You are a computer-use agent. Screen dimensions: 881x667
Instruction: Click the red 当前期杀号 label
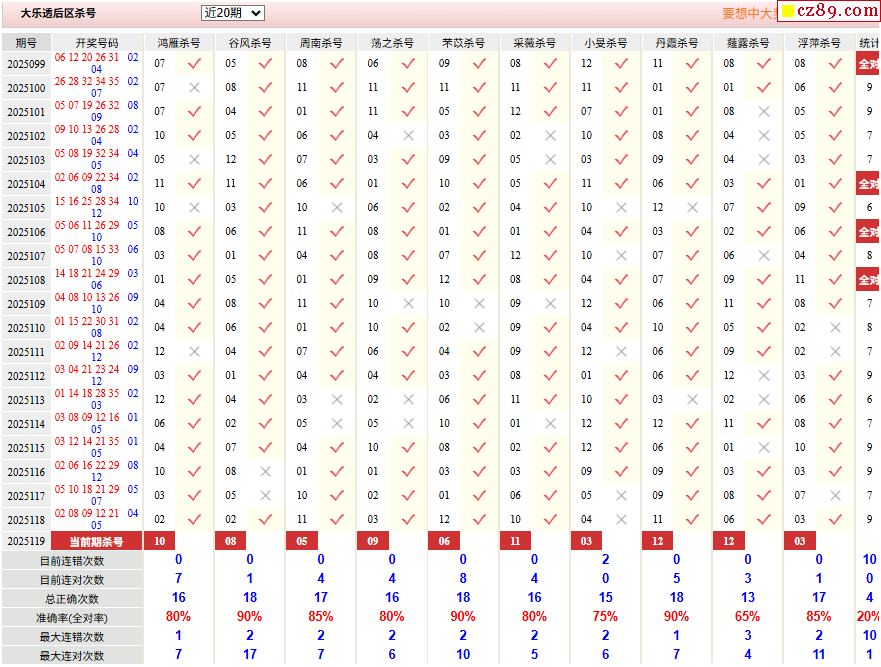(96, 541)
